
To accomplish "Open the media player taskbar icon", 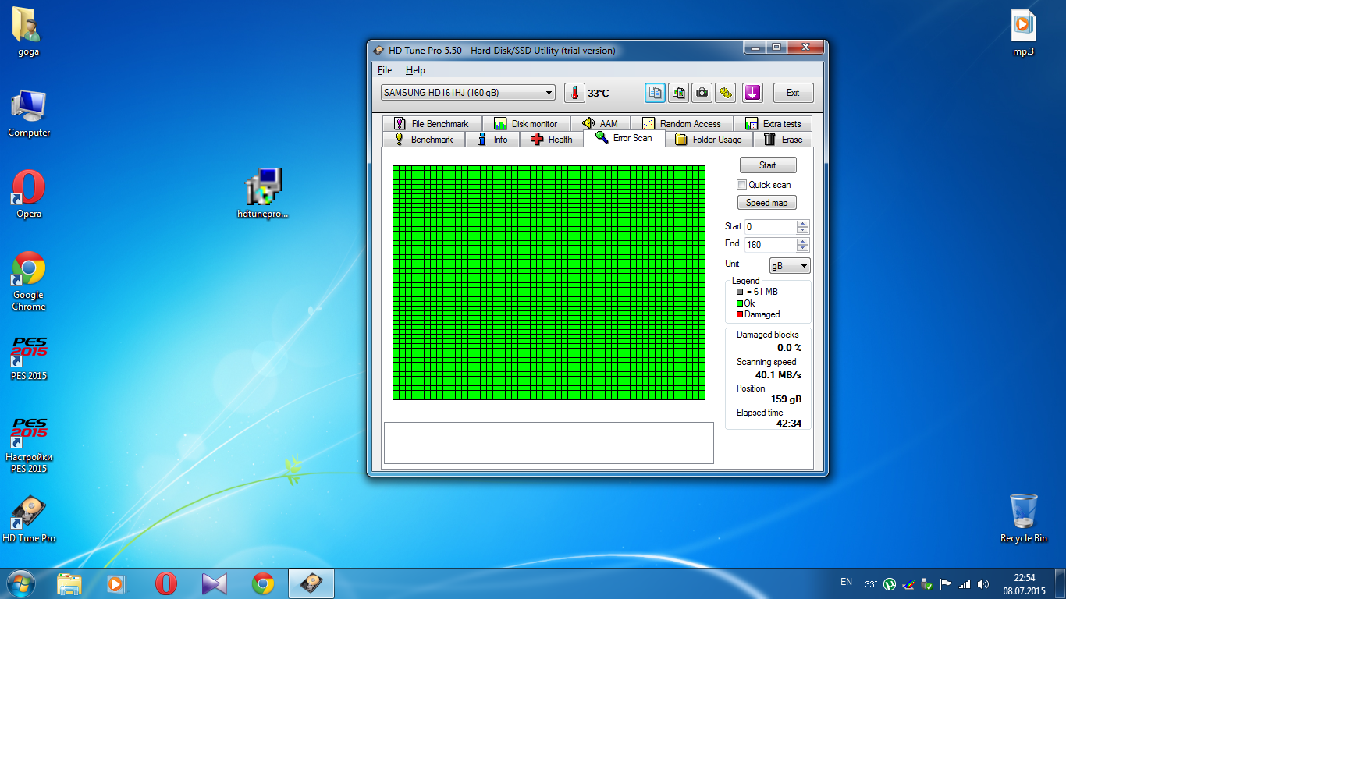I will [x=117, y=584].
